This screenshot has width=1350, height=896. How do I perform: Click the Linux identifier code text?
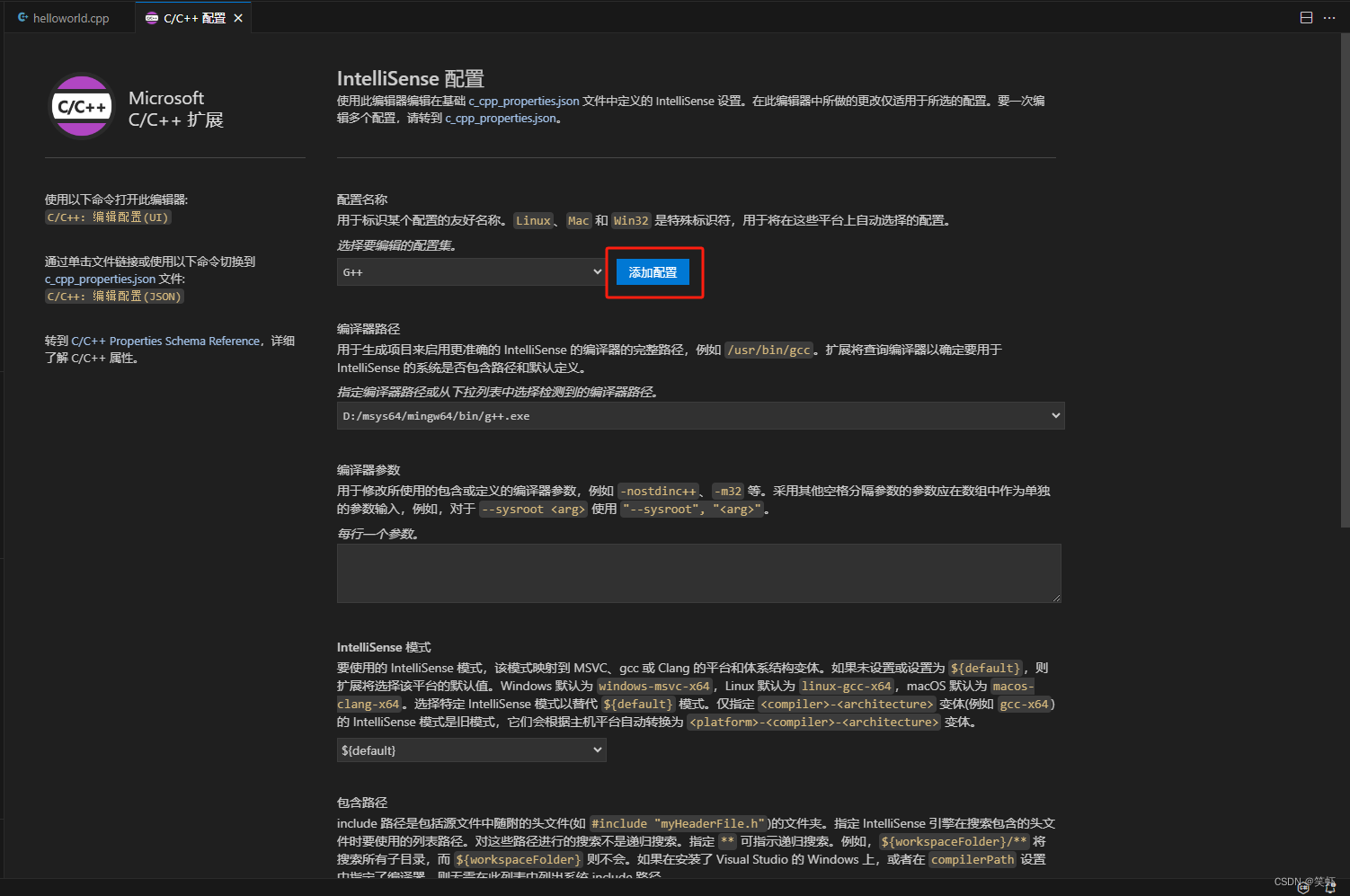coord(533,220)
